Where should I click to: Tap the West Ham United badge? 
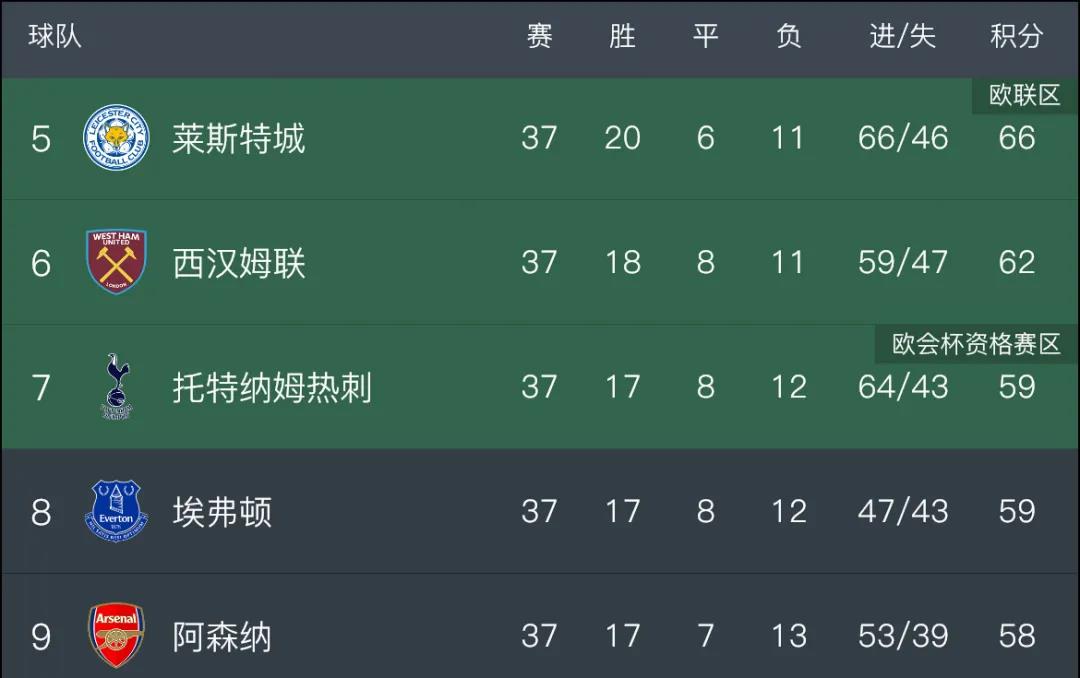pyautogui.click(x=116, y=262)
